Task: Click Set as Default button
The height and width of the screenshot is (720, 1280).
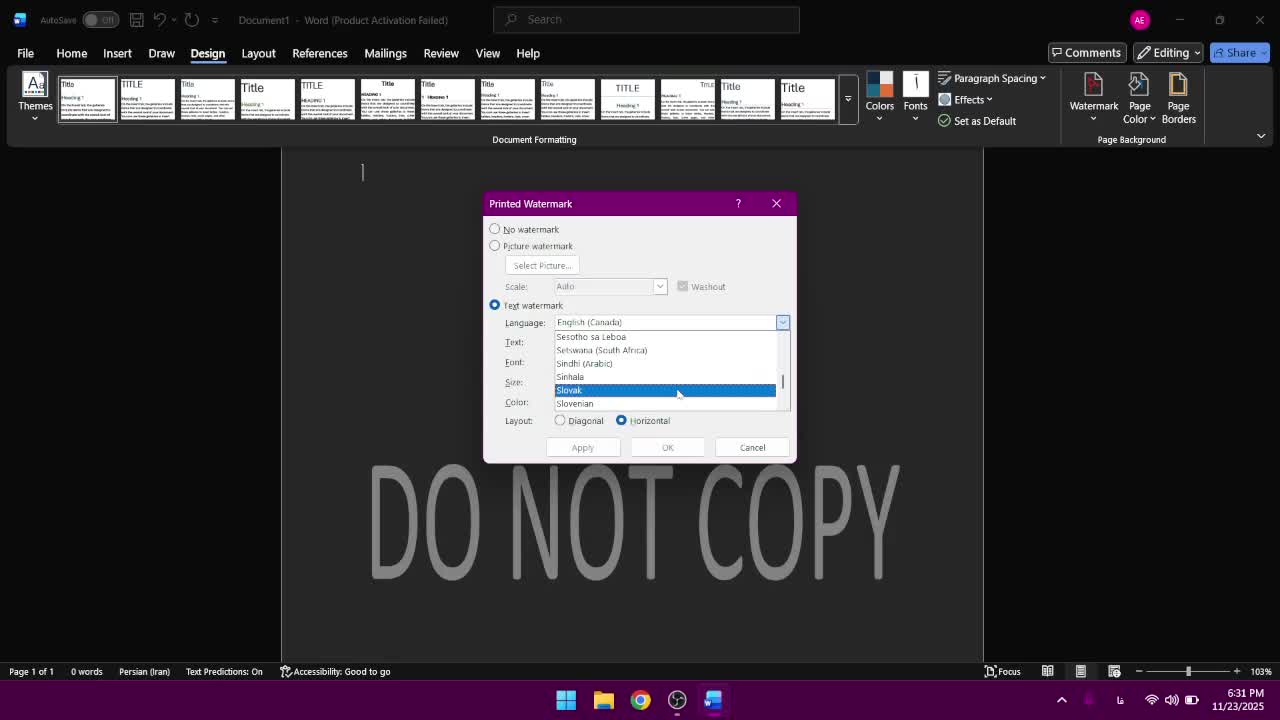Action: coord(976,121)
